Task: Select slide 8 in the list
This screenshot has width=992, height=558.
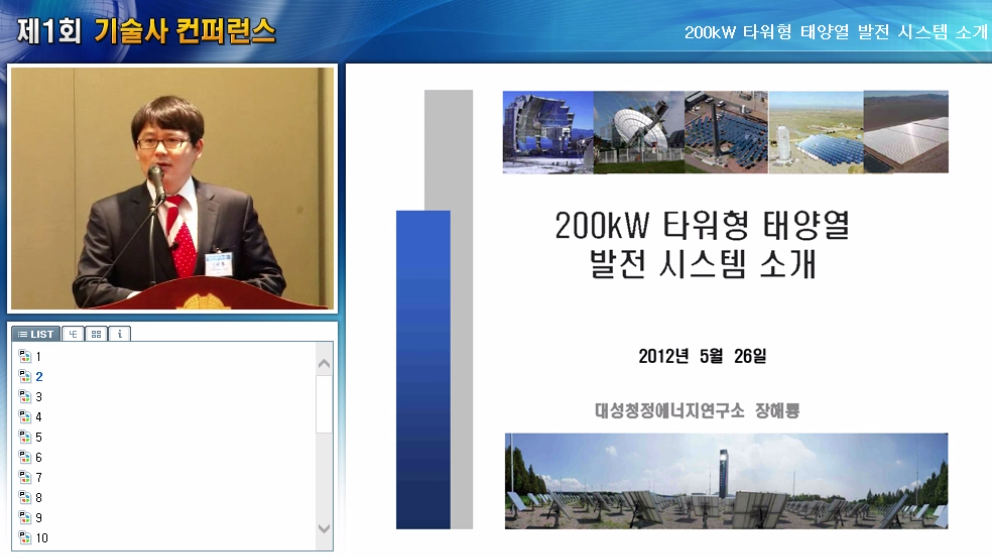Action: click(x=39, y=498)
